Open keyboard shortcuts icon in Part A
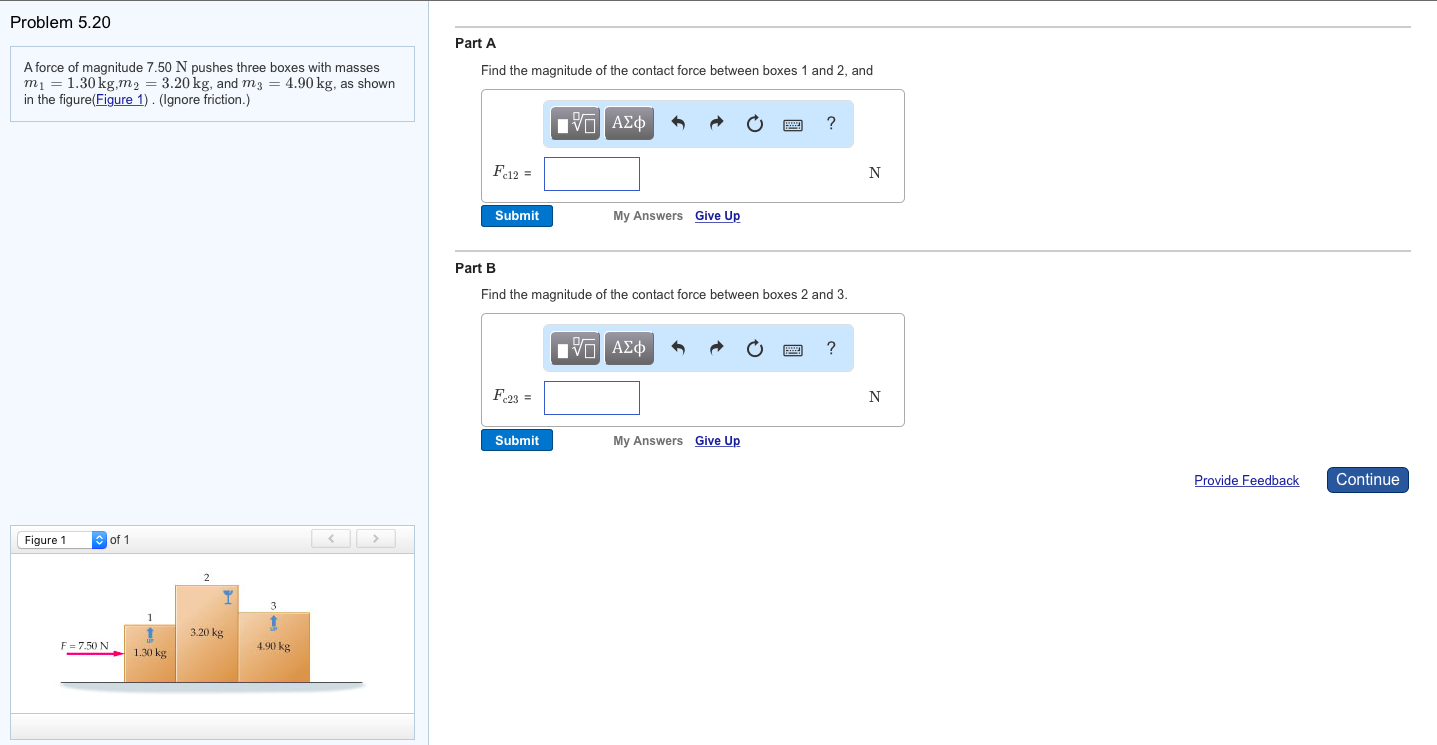 [793, 125]
